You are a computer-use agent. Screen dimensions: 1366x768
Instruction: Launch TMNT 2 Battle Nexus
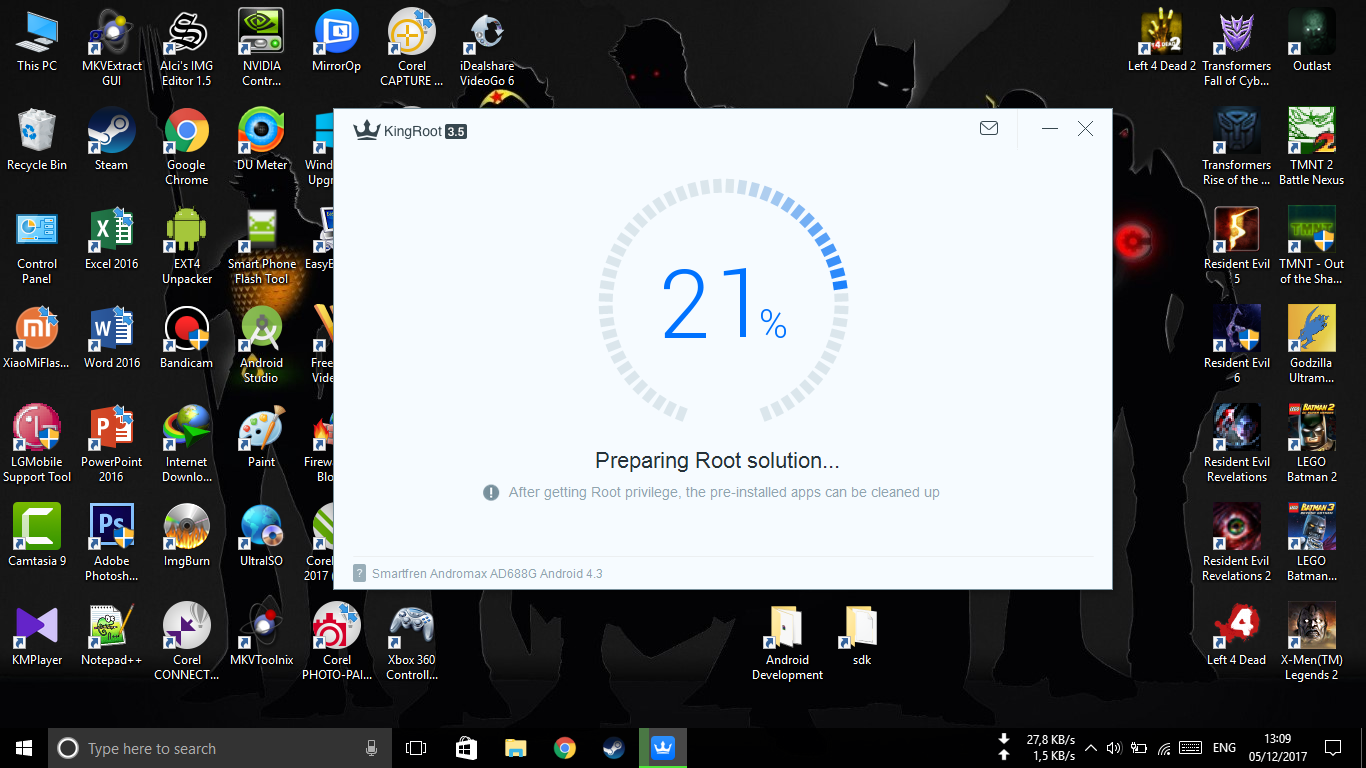pos(1312,147)
